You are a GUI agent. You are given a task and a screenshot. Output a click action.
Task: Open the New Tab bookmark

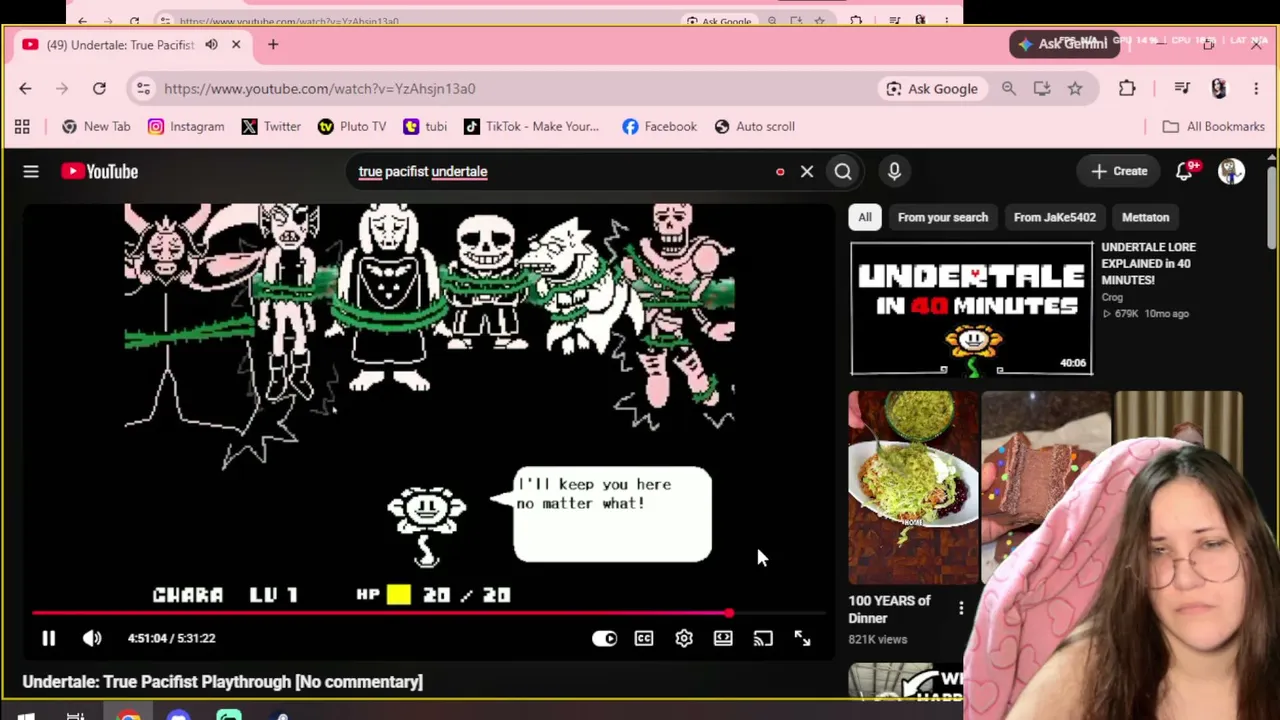pos(96,127)
